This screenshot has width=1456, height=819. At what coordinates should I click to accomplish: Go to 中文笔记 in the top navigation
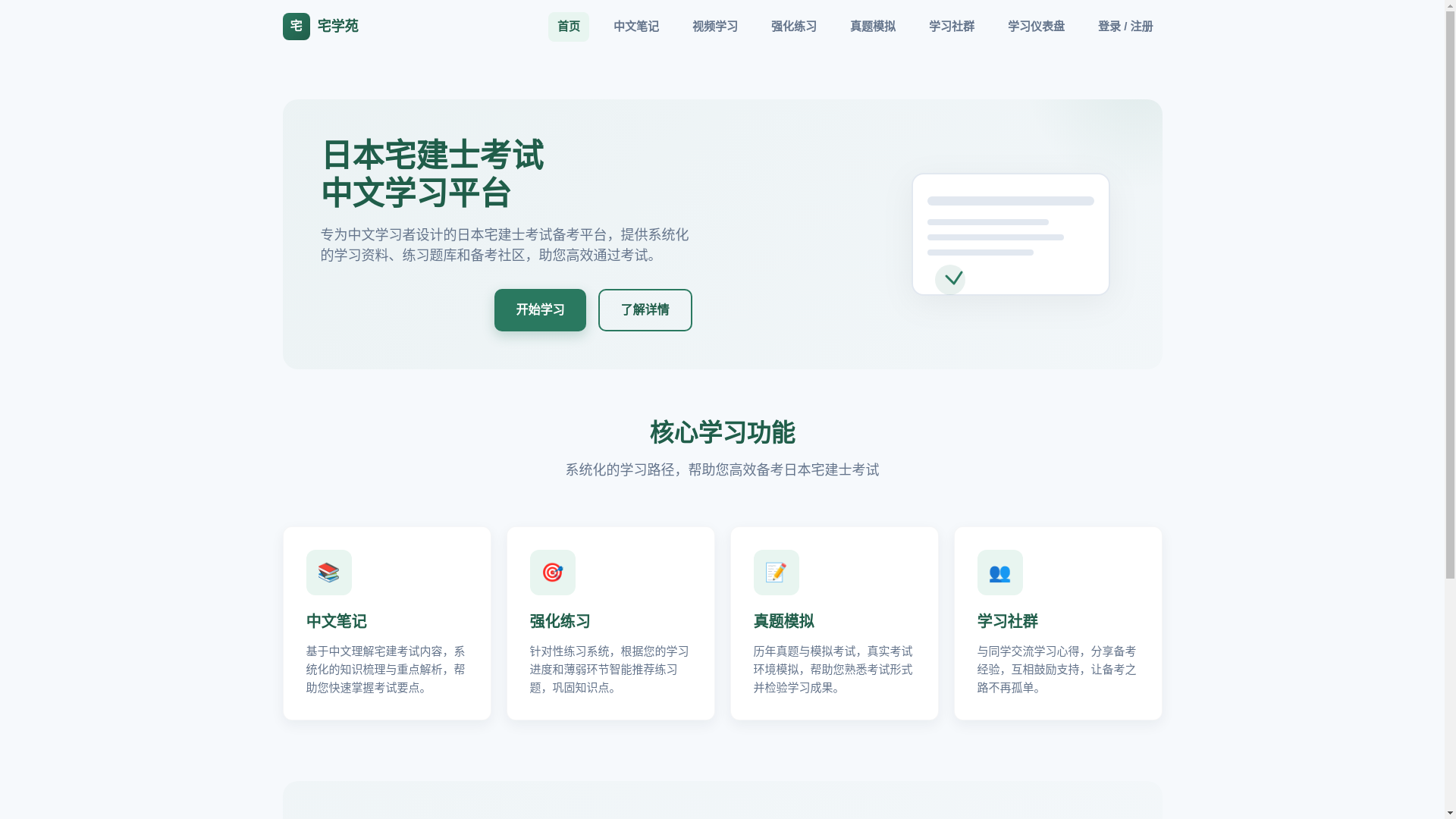[x=635, y=27]
